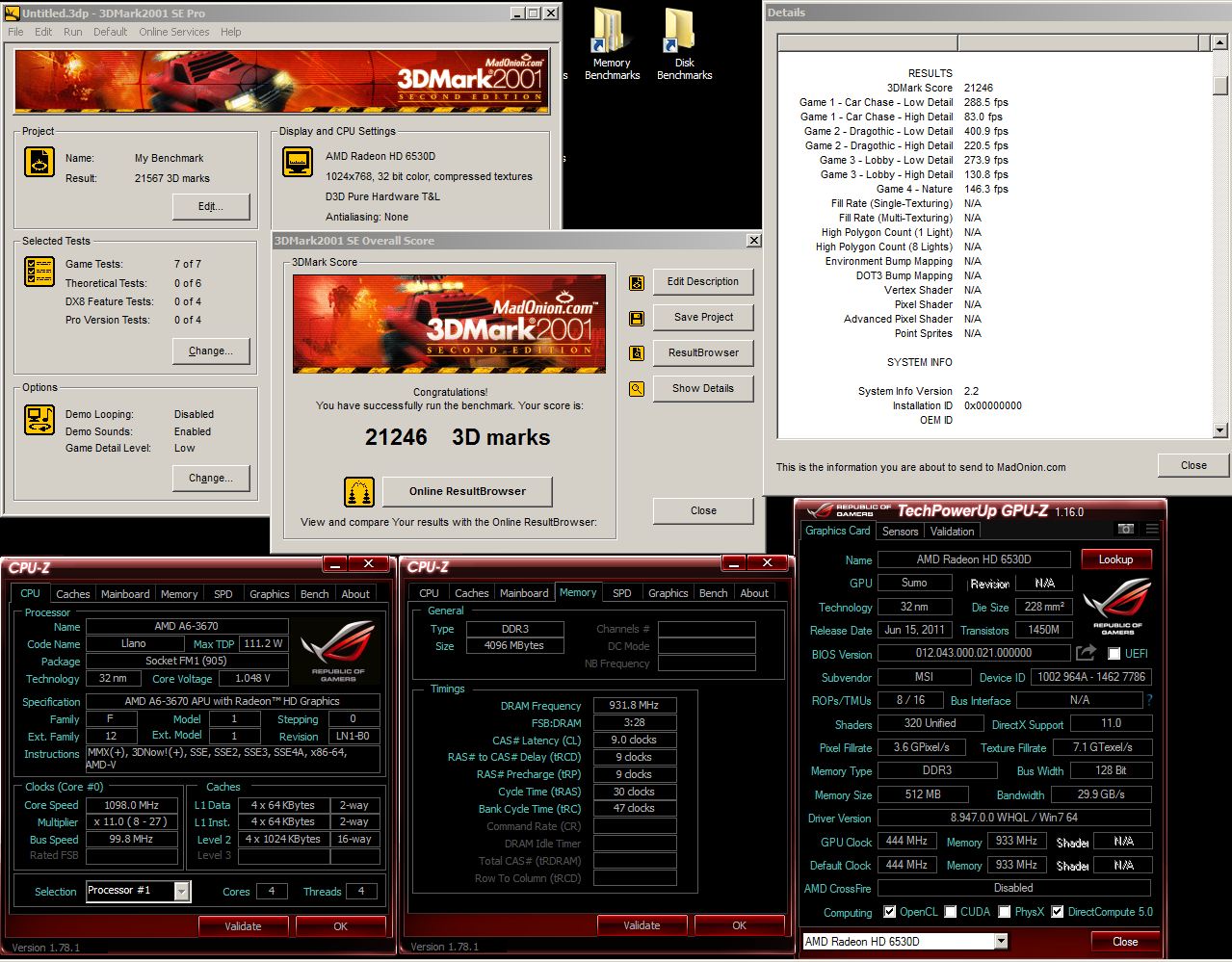
Task: Open the Disk Benchmarks desktop folder
Action: (x=684, y=43)
